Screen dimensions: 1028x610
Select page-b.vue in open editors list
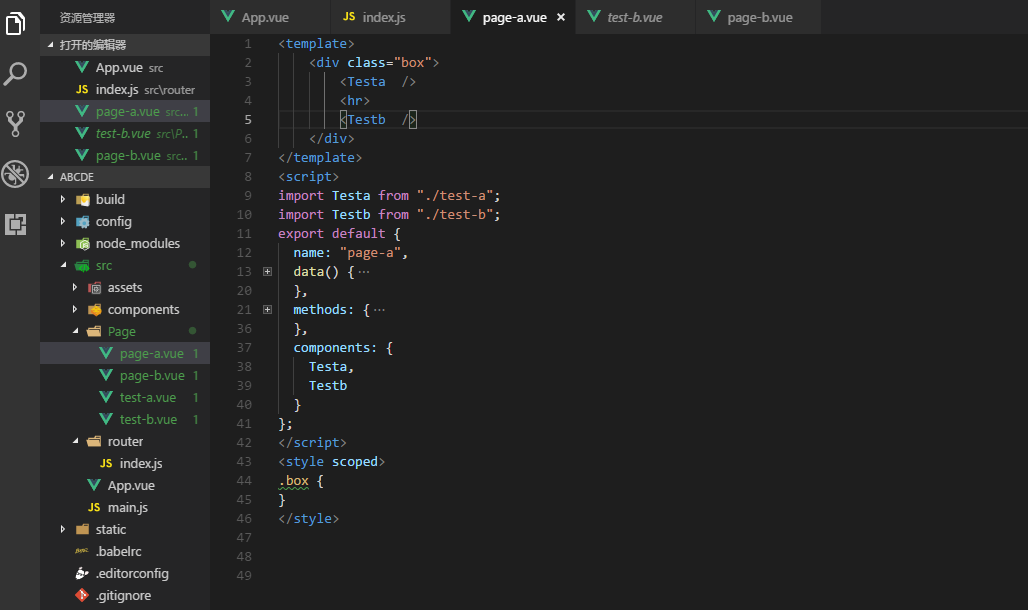[125, 155]
